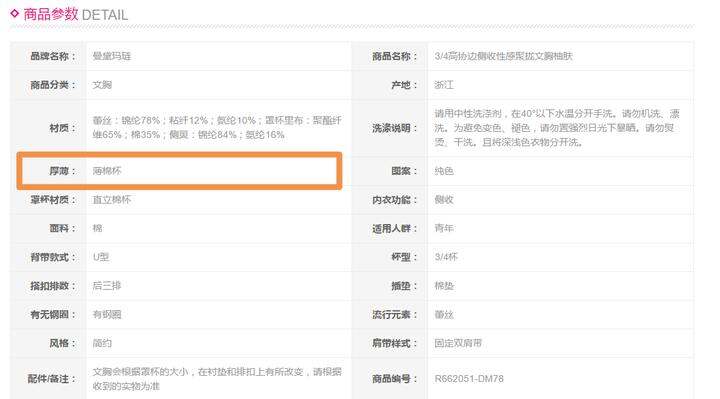Click the 配件/备注 label
Screen dimensions: 720x399
point(51,379)
